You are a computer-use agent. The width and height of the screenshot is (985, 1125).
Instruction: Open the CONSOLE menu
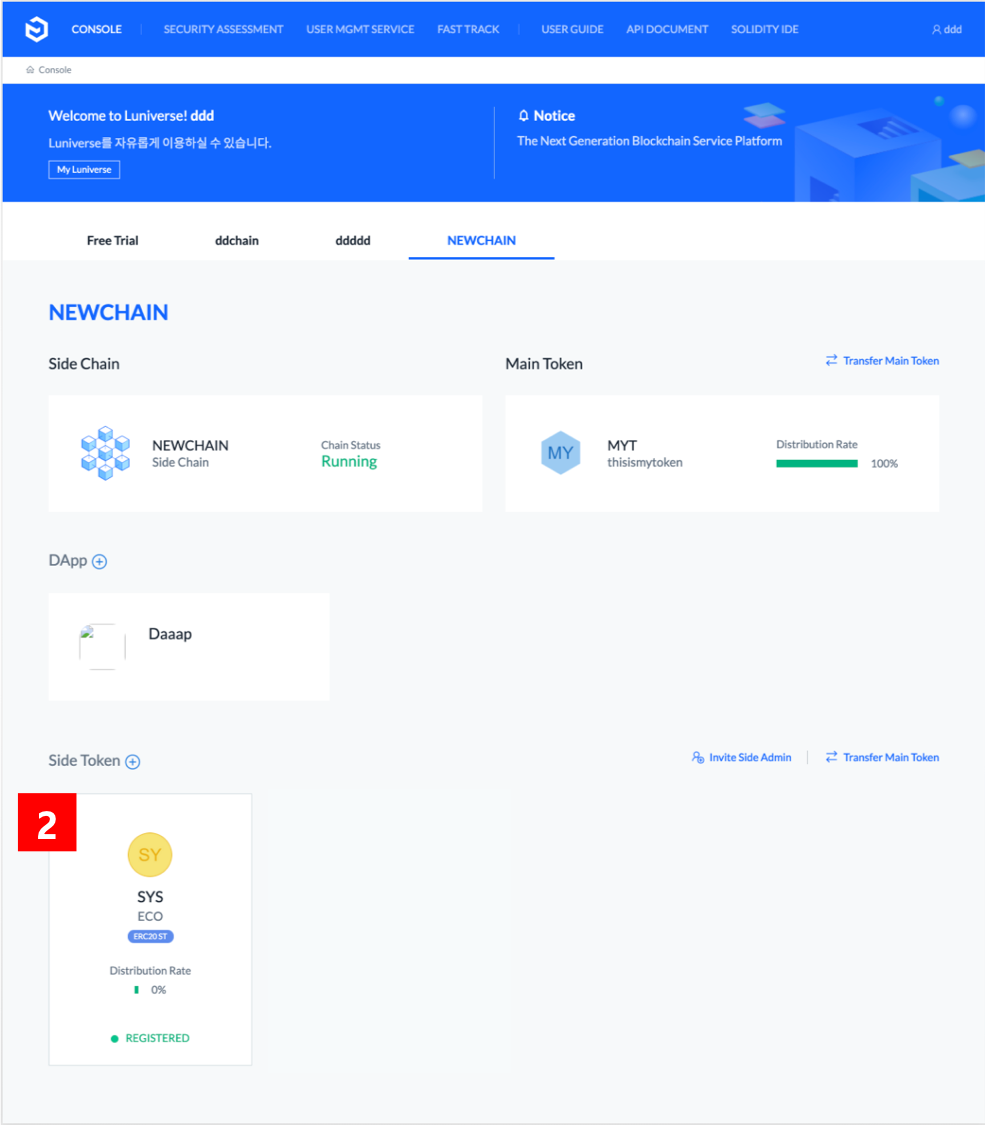pos(96,29)
